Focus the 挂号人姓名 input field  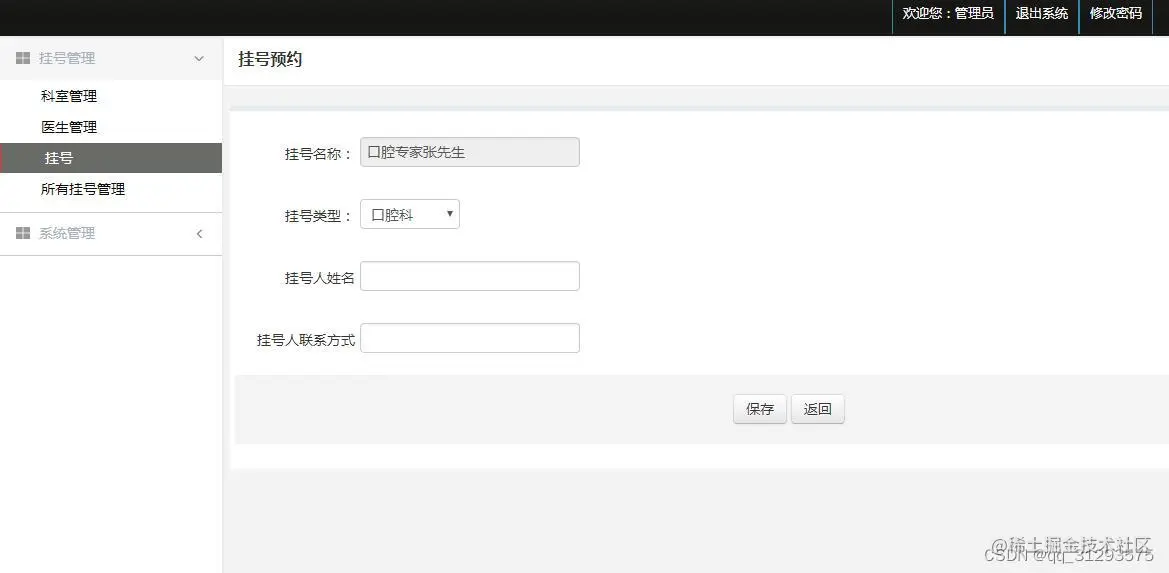pos(470,276)
